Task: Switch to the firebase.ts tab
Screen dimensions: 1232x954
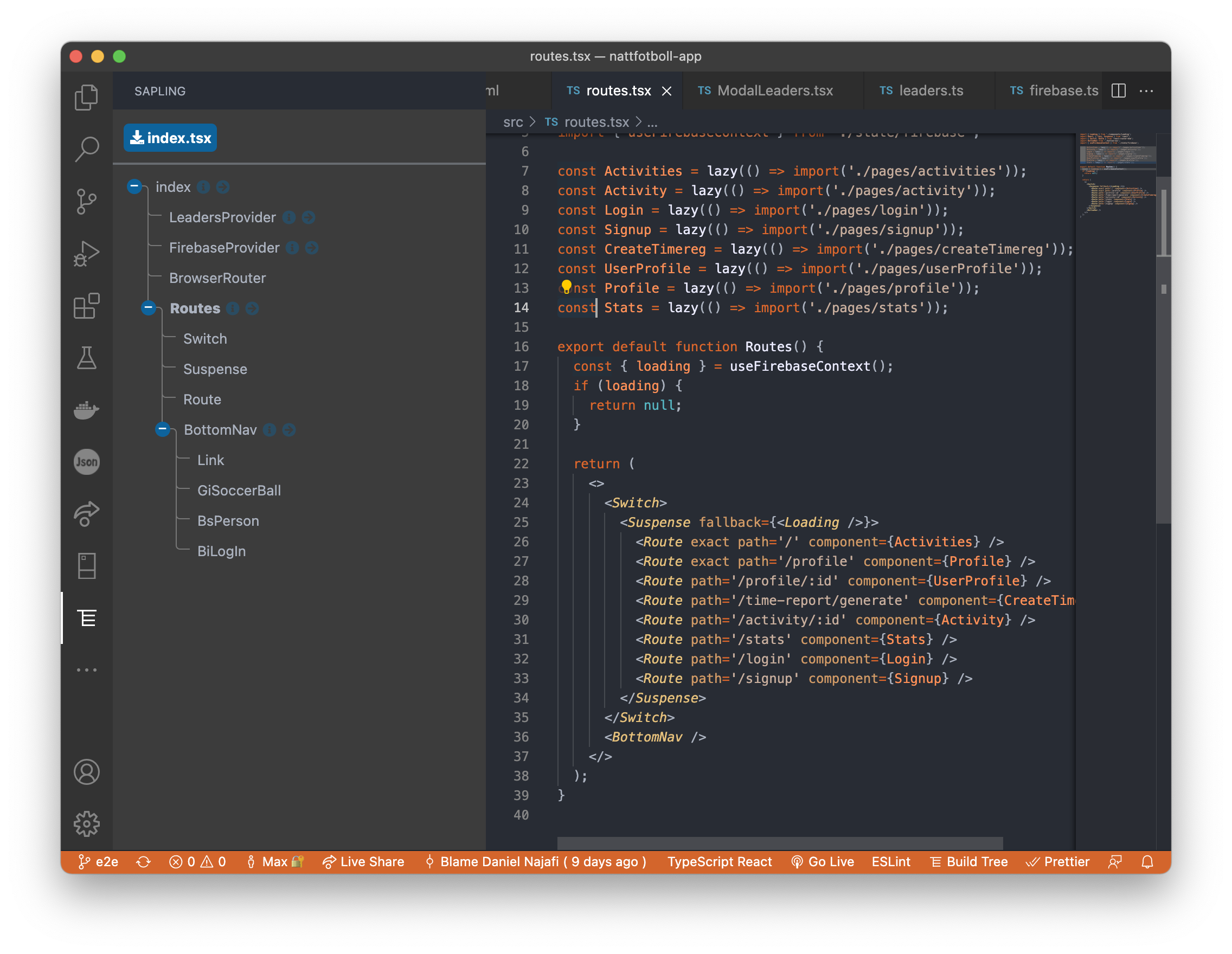Action: point(1063,90)
